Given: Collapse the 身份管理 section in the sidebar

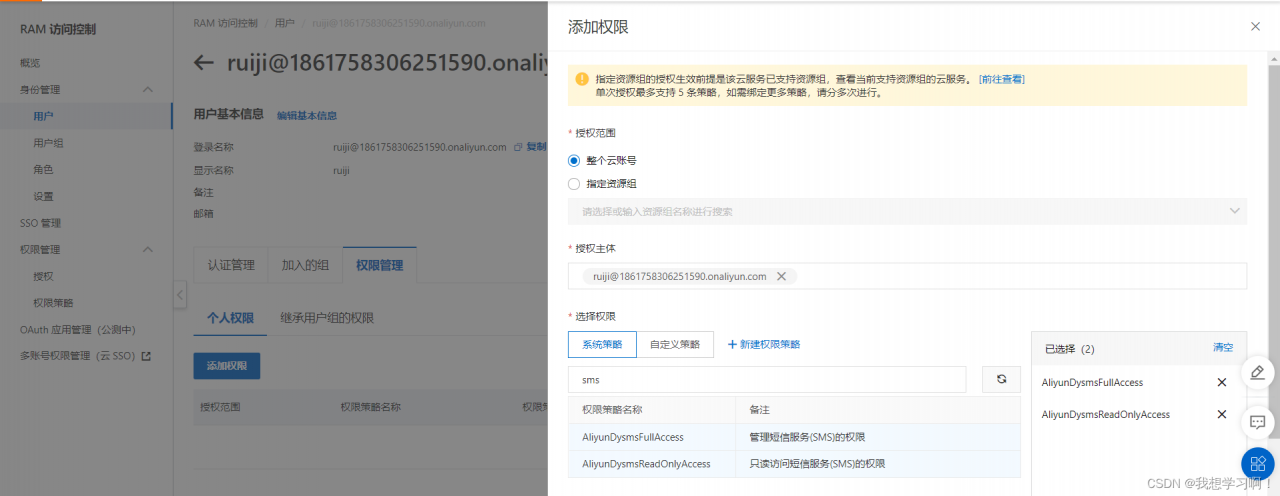Looking at the screenshot, I should pos(148,90).
